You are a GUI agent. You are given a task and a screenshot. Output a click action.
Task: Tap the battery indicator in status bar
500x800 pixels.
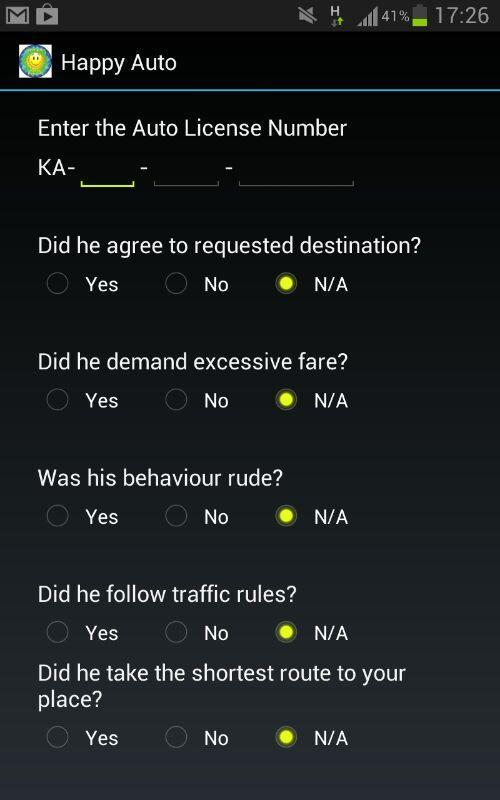pos(419,15)
